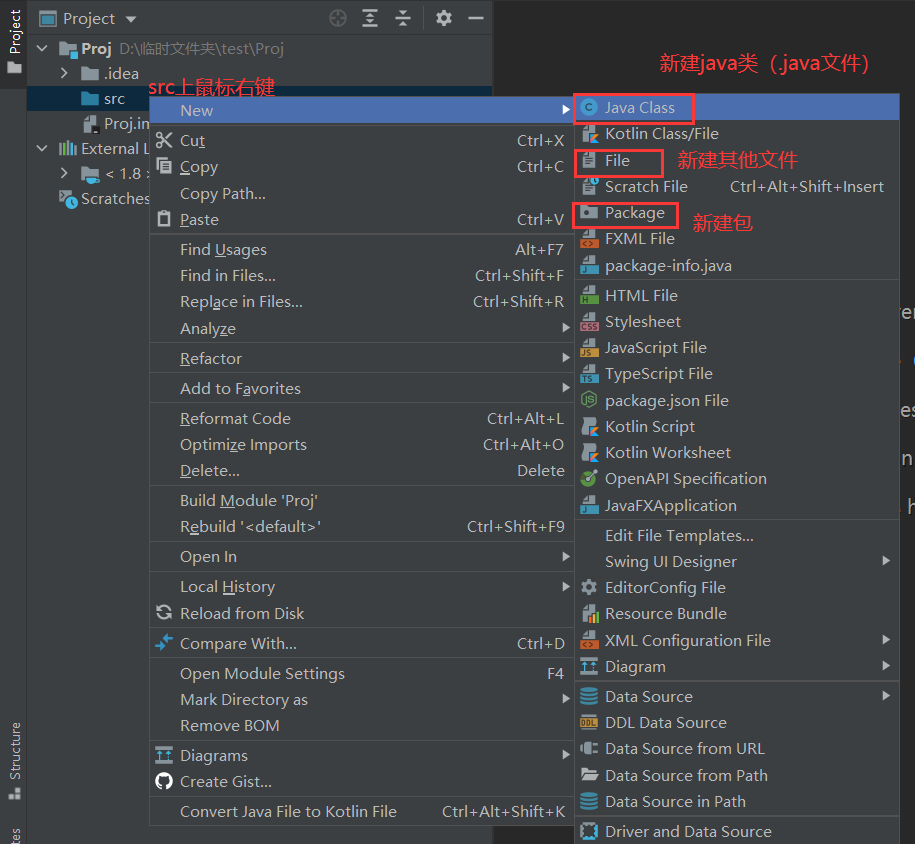Click the Scratch File icon
This screenshot has height=844, width=915.
pos(589,186)
